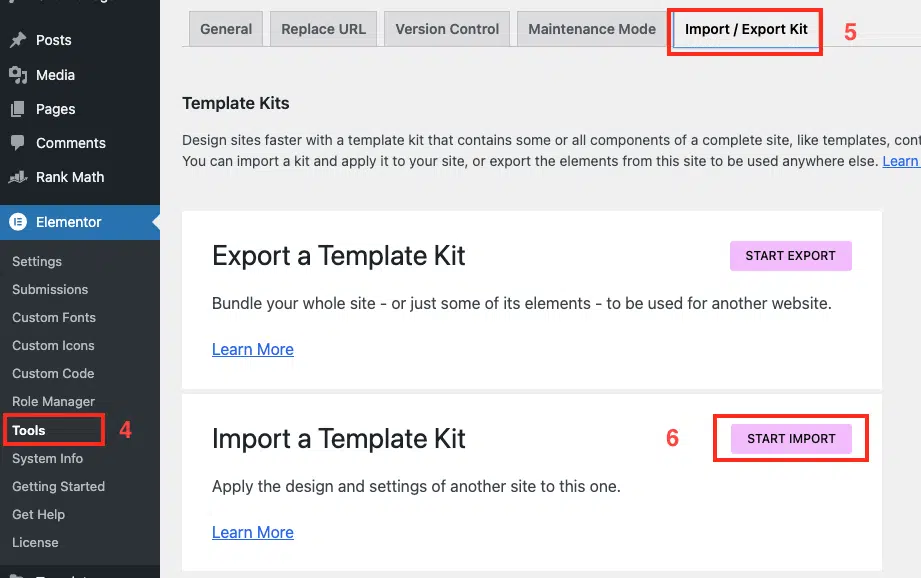Open Learn More link under Export Kit
This screenshot has width=921, height=578.
253,350
